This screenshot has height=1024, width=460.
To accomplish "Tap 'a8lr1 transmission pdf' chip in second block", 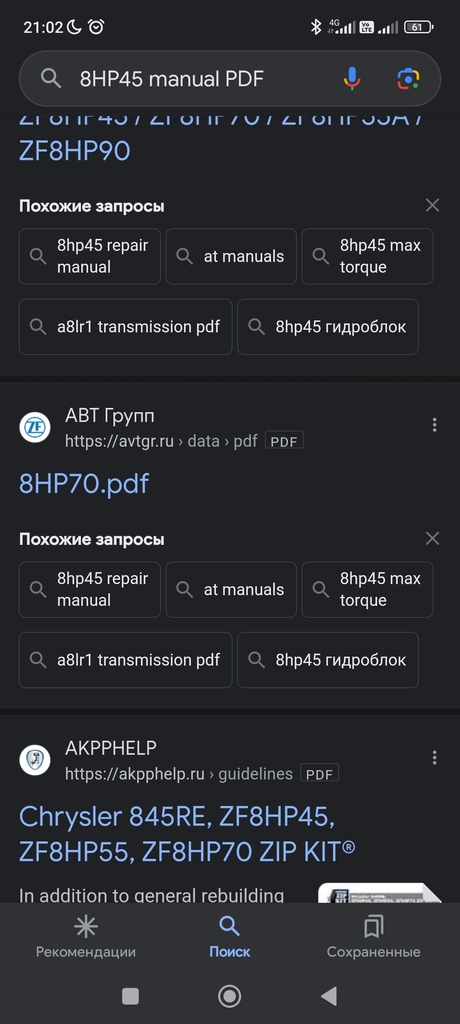I will coord(125,660).
